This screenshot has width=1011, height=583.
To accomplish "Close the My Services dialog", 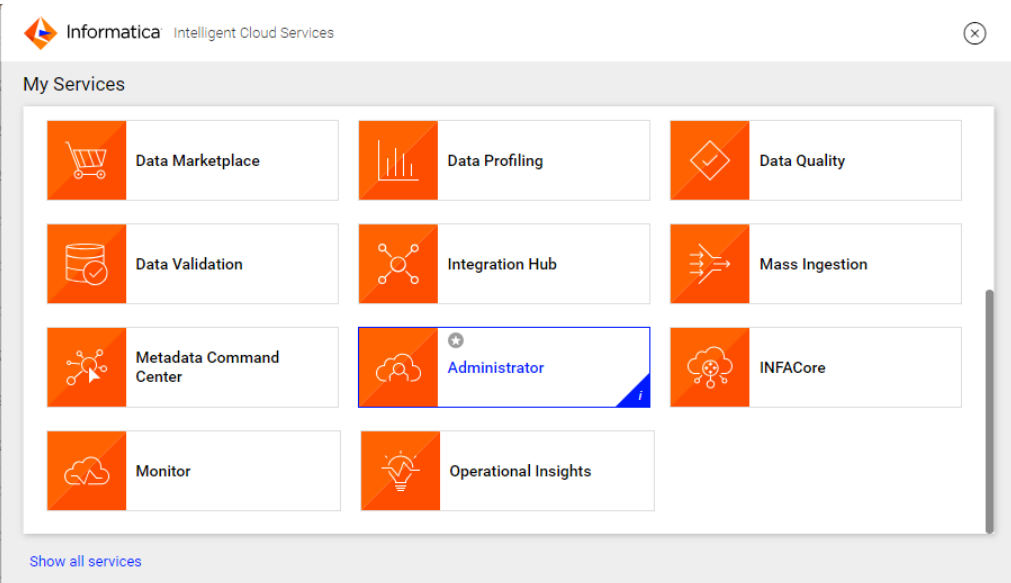I will [974, 33].
